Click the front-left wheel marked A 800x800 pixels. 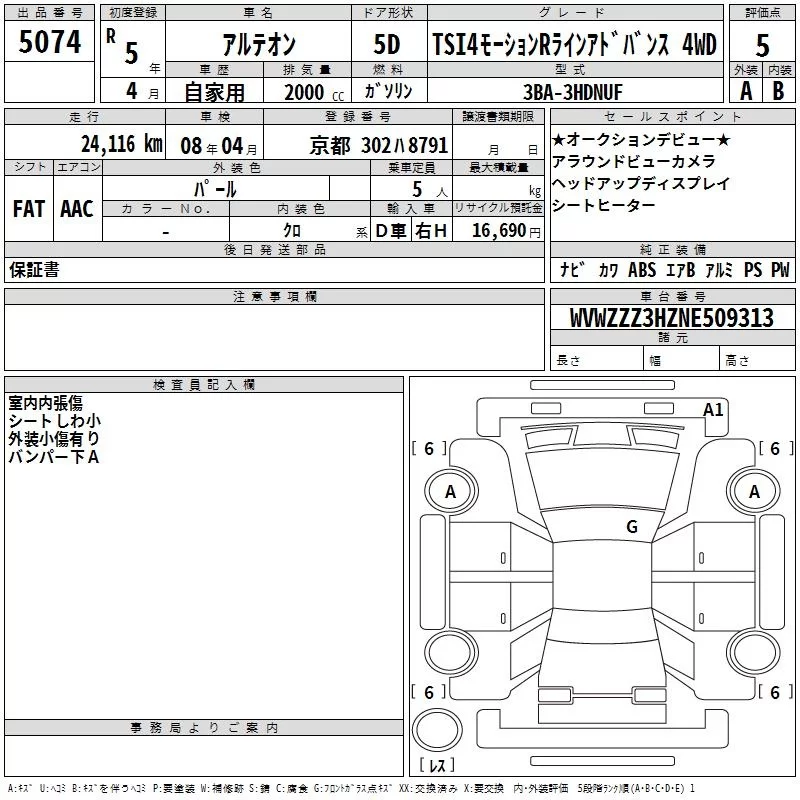pyautogui.click(x=451, y=492)
